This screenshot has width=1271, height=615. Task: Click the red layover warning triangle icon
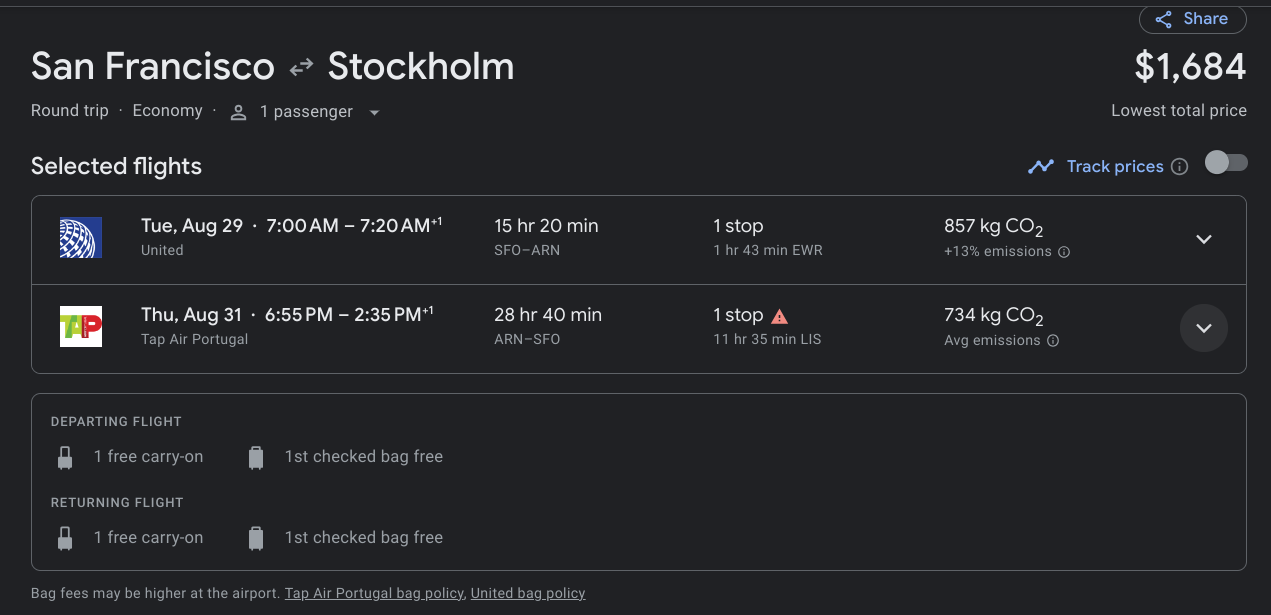[x=780, y=316]
